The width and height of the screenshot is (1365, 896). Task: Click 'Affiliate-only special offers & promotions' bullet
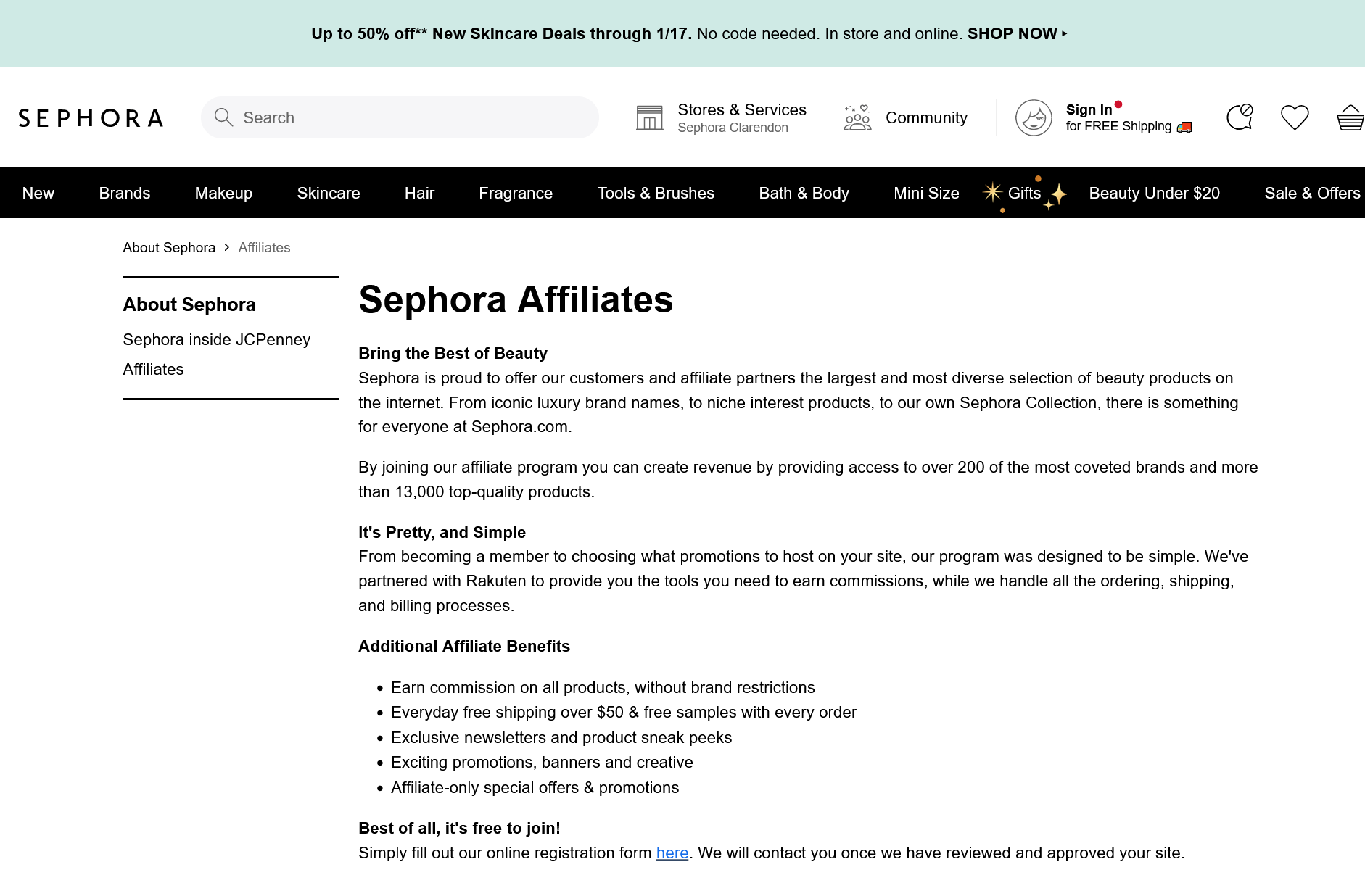[535, 787]
